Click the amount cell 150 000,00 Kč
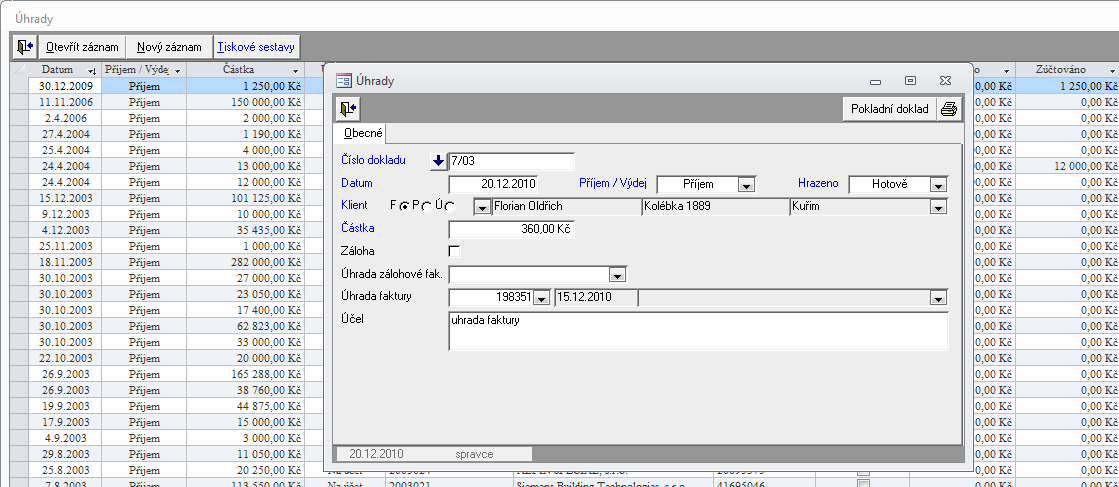The height and width of the screenshot is (487, 1119). (x=245, y=102)
